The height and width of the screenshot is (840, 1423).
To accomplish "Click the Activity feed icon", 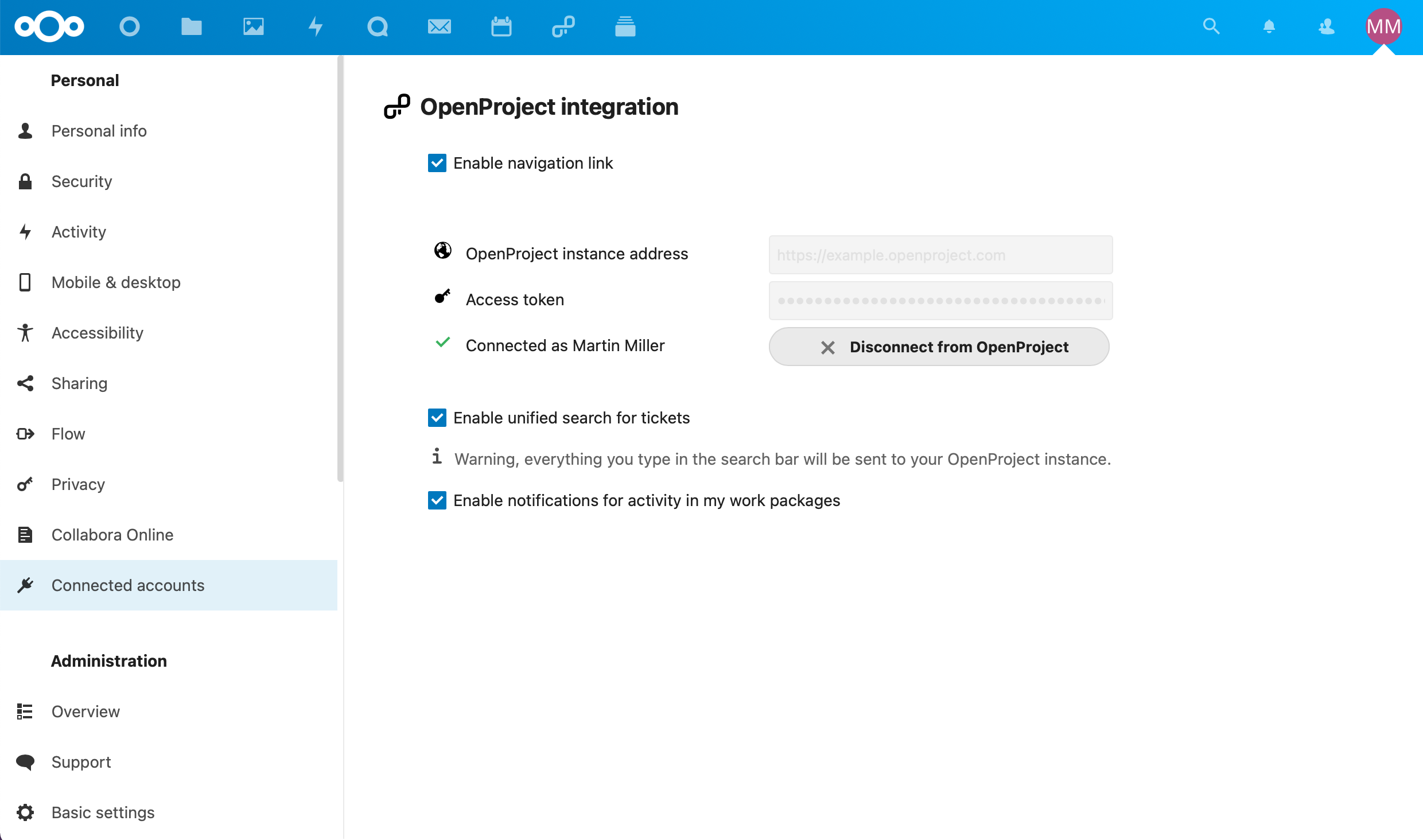I will (x=316, y=27).
